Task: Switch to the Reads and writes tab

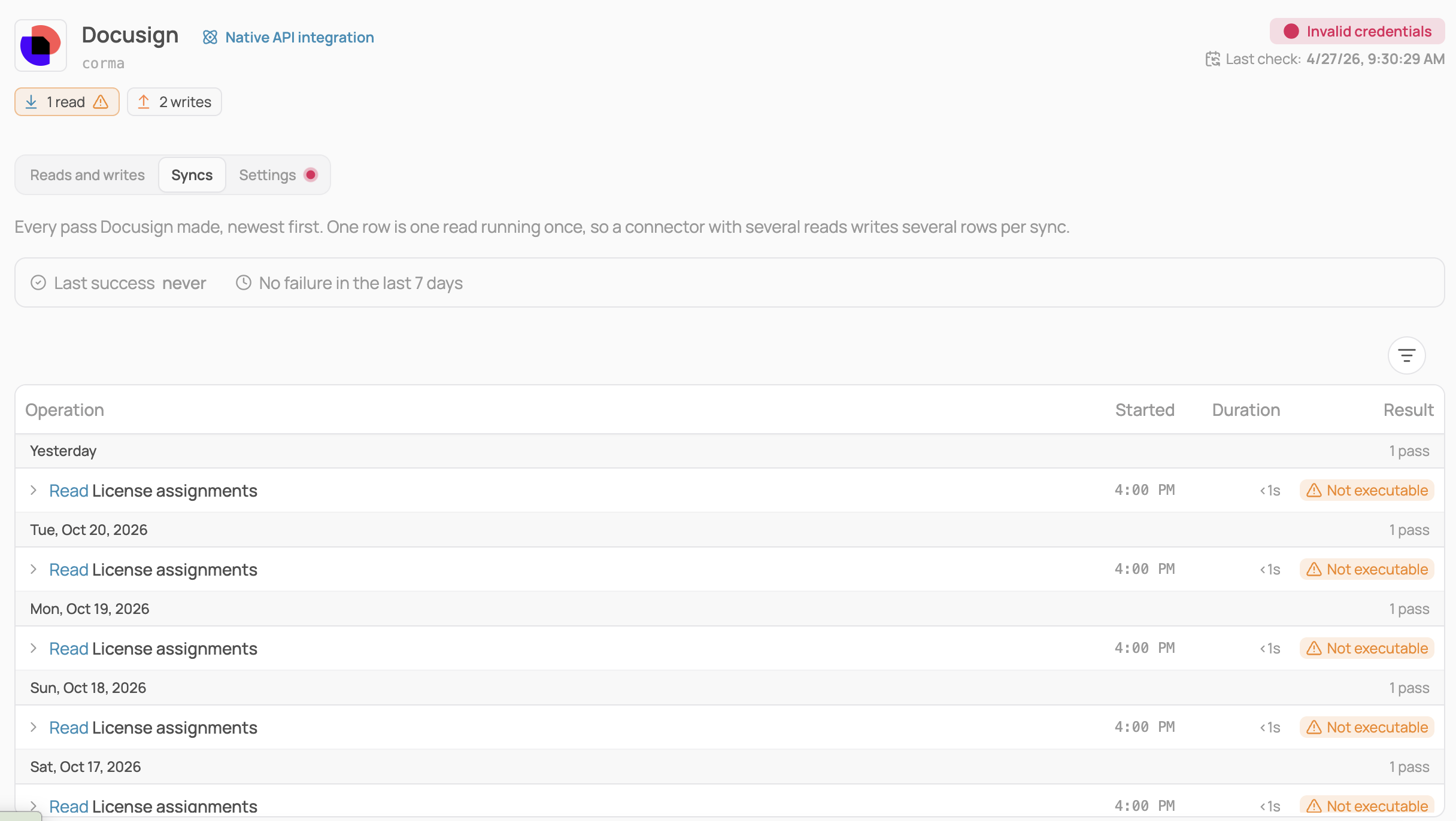Action: click(87, 175)
